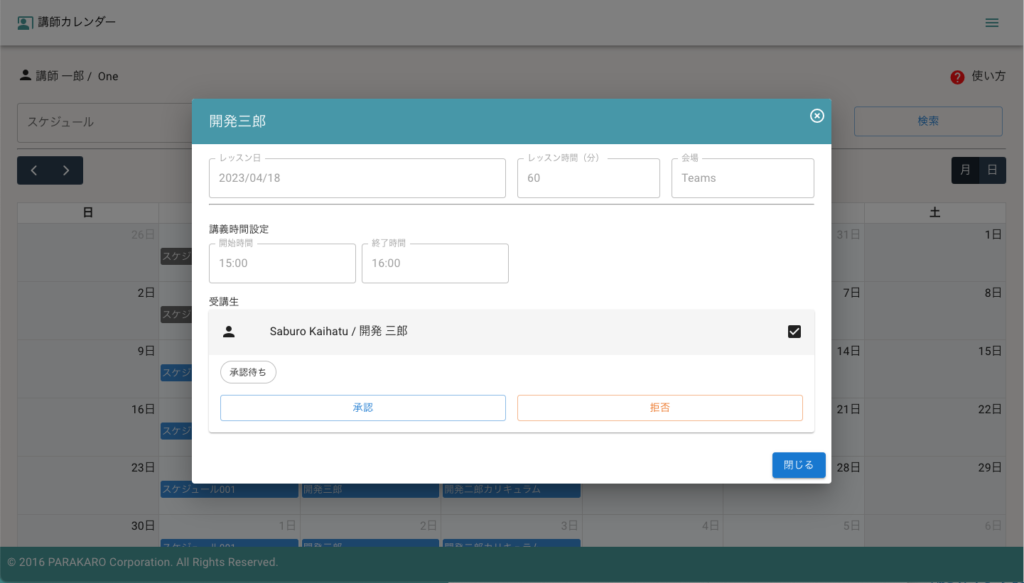Image resolution: width=1024 pixels, height=583 pixels.
Task: Open the 開始時間 time field
Action: (x=282, y=263)
